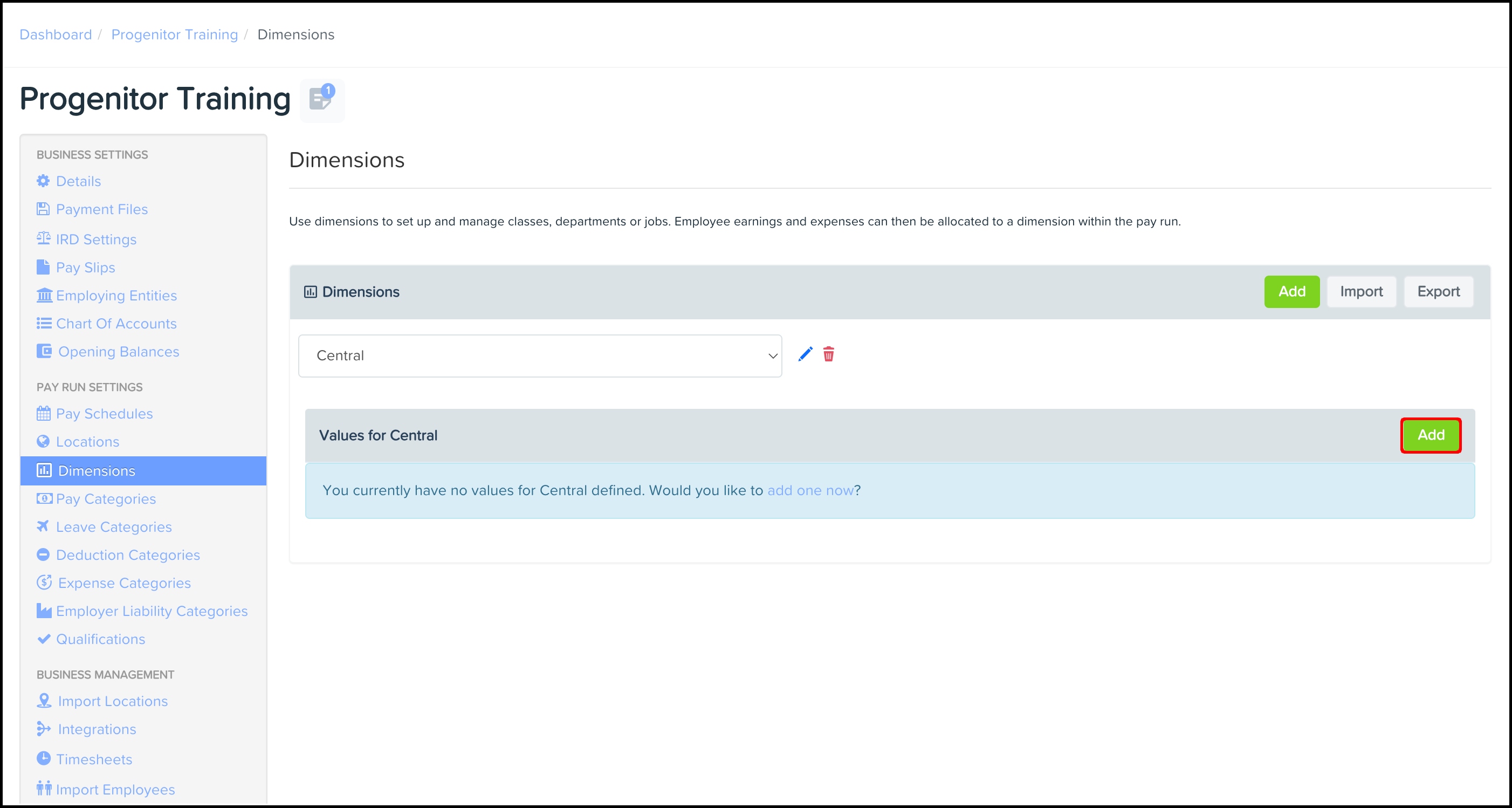Click the Locations globe icon

pos(44,442)
